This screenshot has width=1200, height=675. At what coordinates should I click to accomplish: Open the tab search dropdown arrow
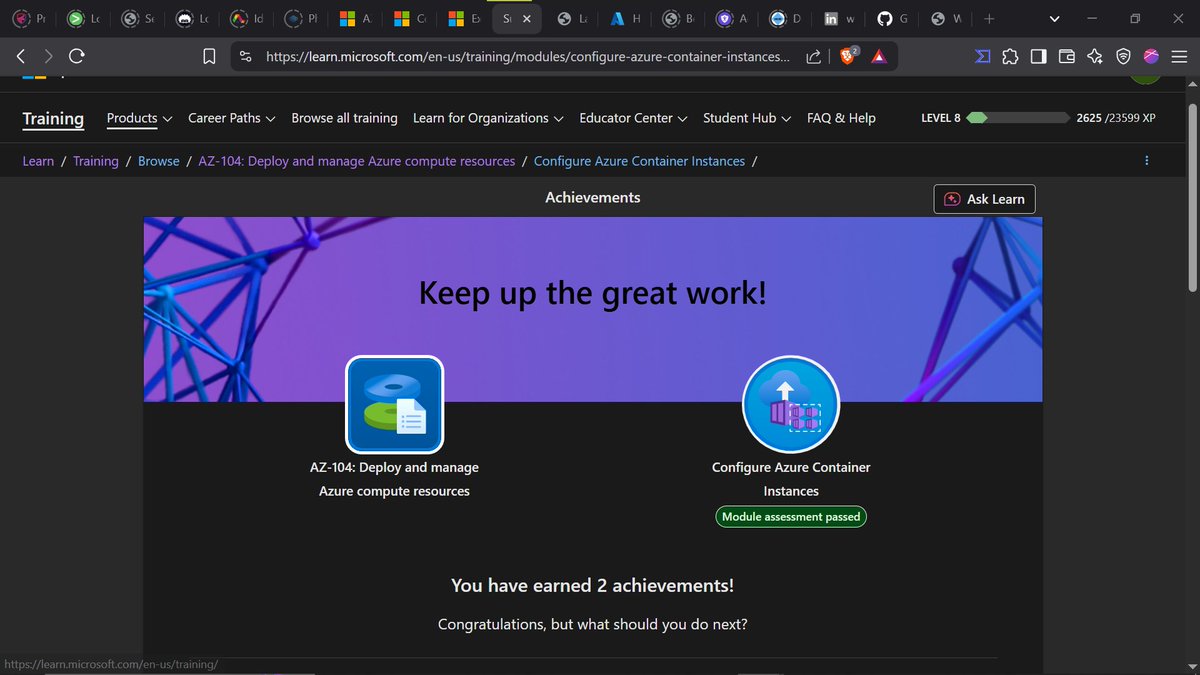tap(1054, 18)
